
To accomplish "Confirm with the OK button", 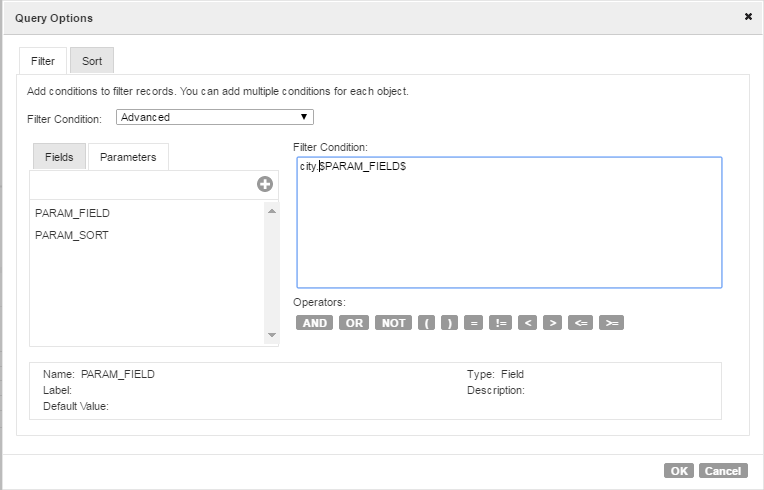I will 679,471.
